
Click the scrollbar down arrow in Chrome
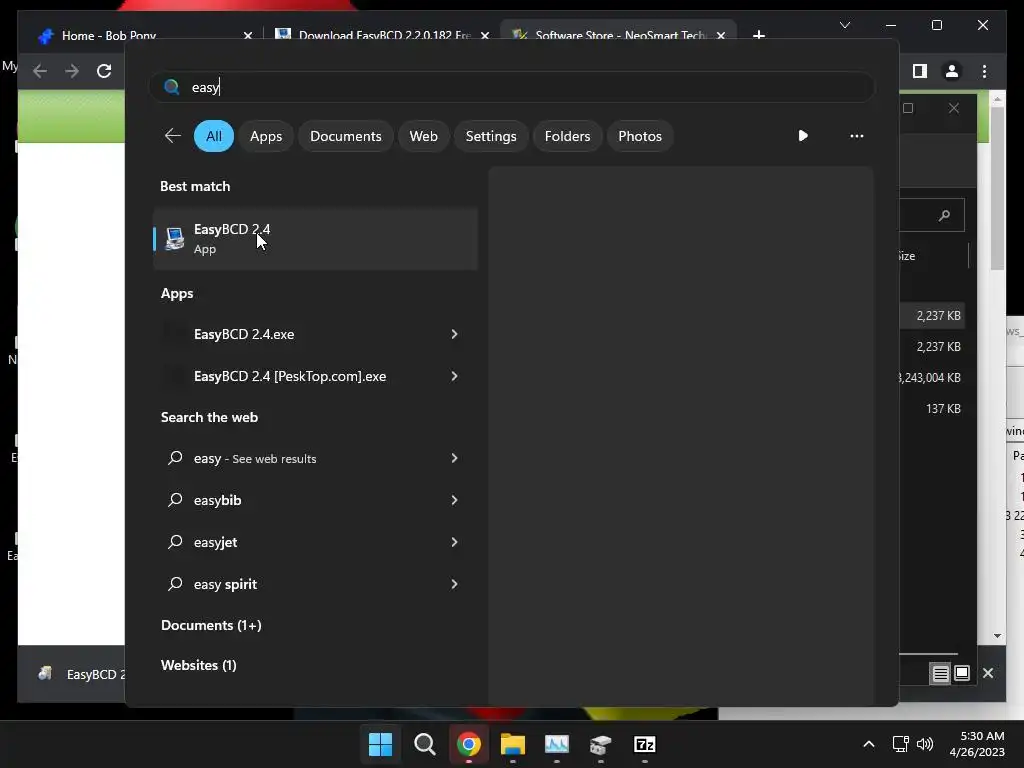997,635
